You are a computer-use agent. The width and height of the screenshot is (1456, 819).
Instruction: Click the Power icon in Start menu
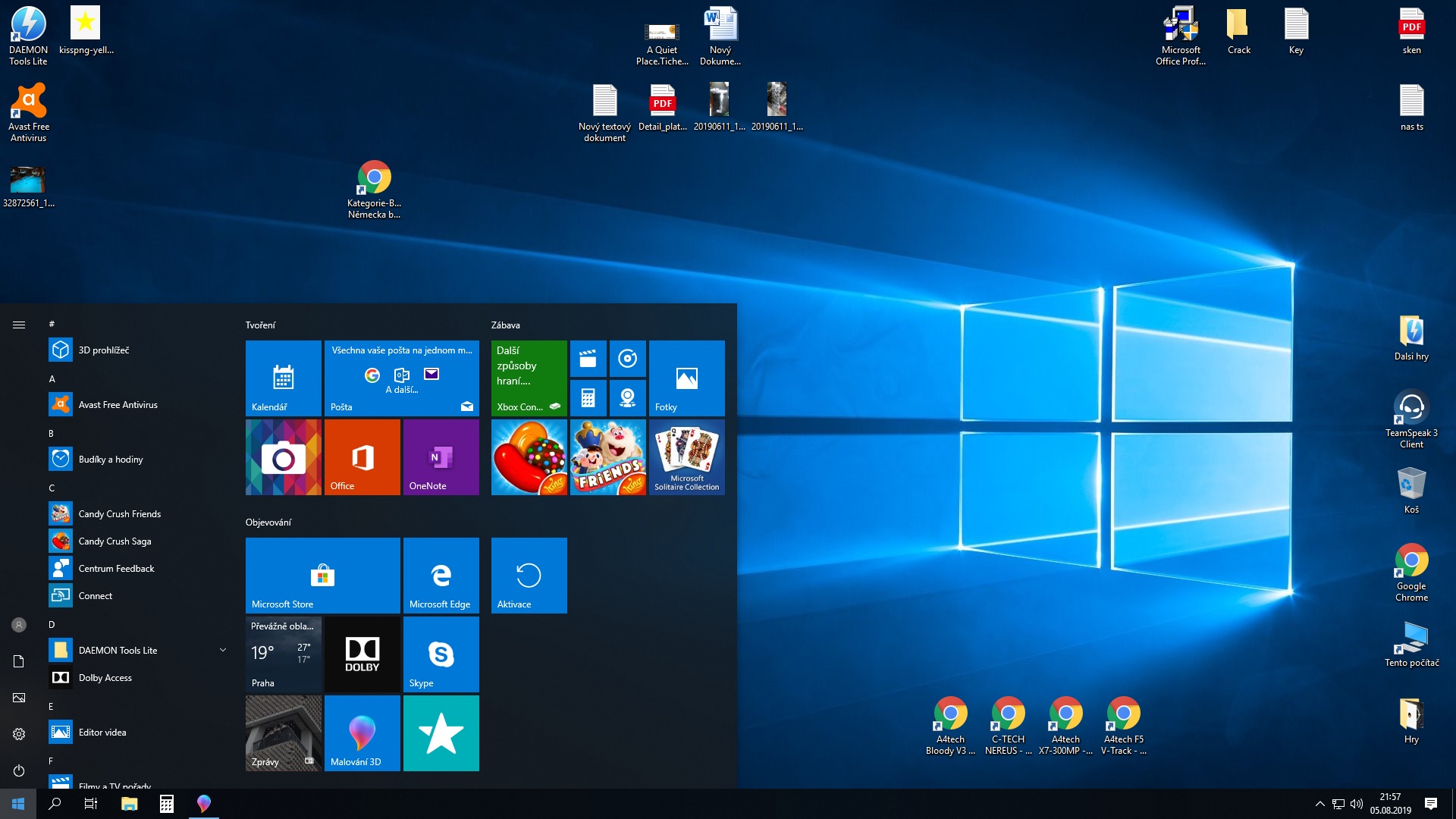click(x=19, y=770)
